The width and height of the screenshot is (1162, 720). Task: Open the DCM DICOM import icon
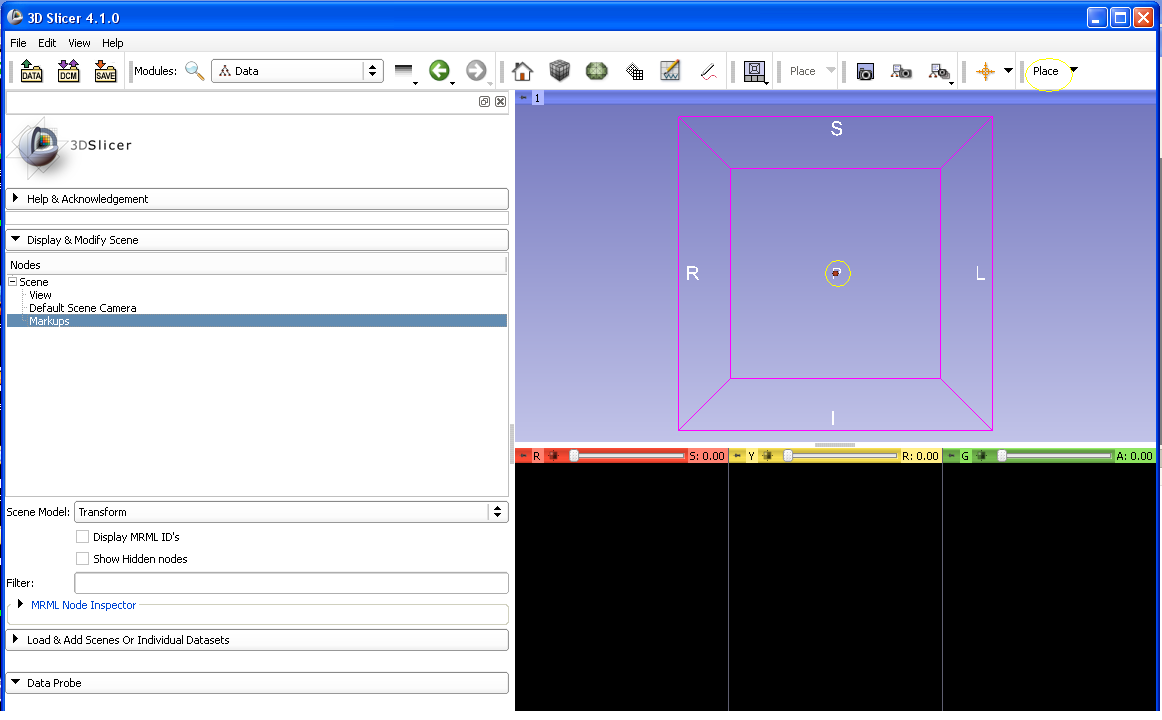click(68, 71)
